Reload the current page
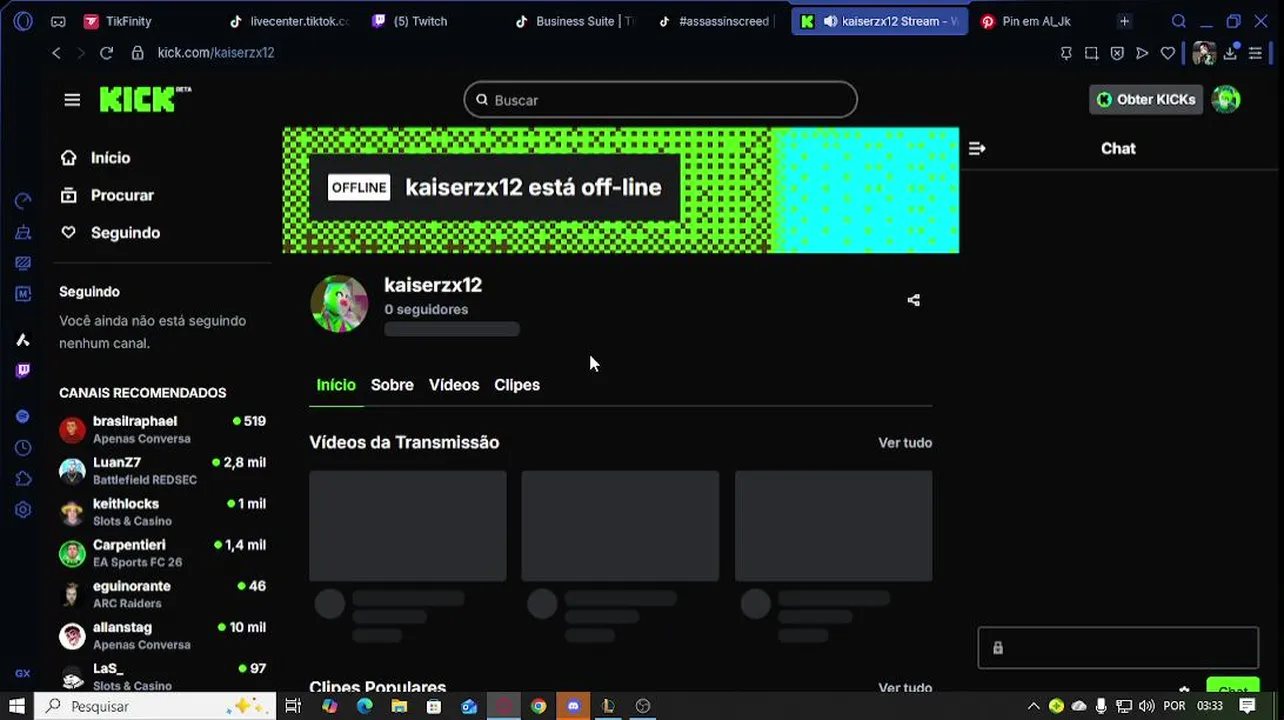Viewport: 1284px width, 720px height. point(106,53)
